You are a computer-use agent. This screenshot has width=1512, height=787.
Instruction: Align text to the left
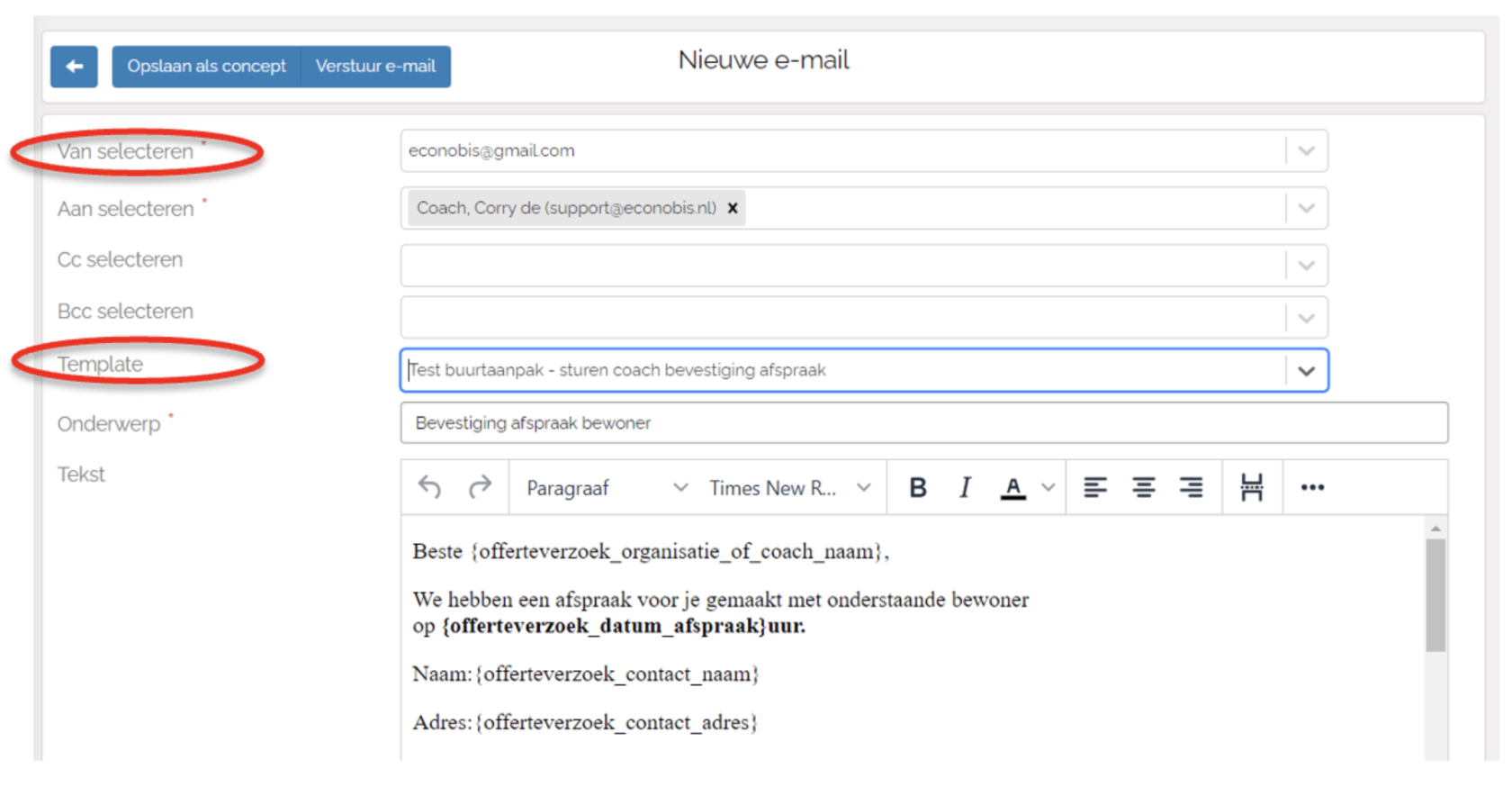click(1094, 487)
